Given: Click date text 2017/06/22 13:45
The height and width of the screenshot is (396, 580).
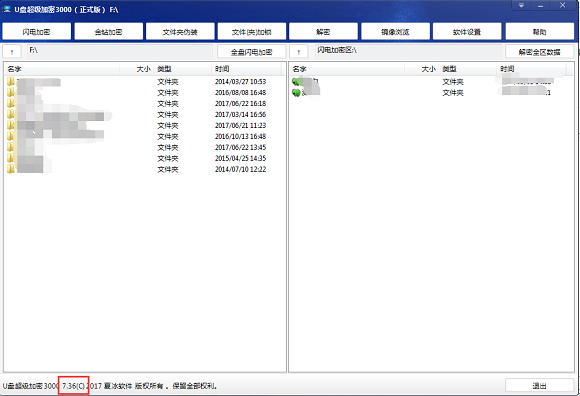Looking at the screenshot, I should tap(240, 147).
